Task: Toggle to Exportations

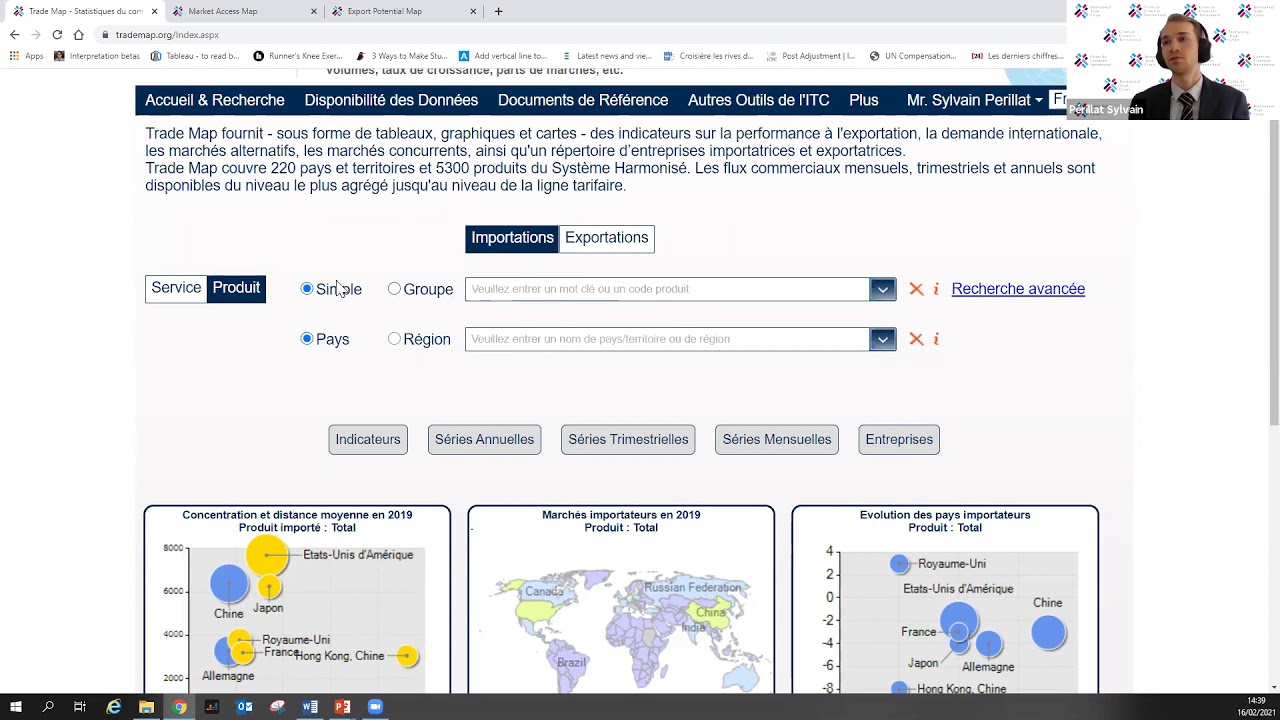Action: click(x=607, y=238)
